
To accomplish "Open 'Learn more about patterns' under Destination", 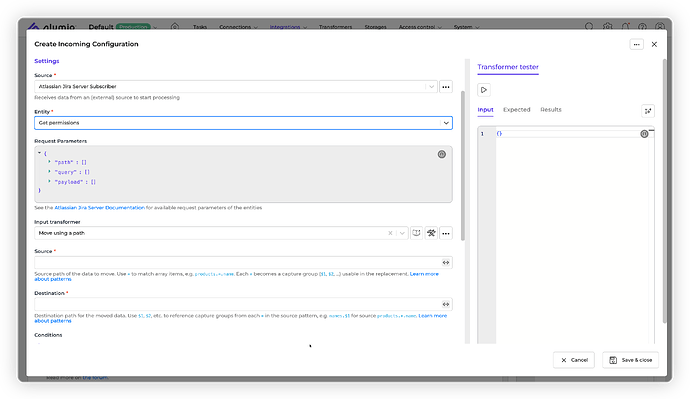I will pos(433,316).
